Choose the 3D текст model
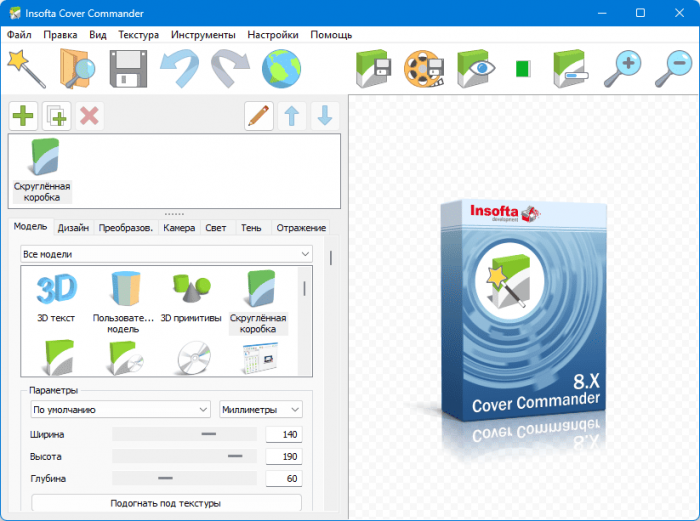The image size is (700, 521). pyautogui.click(x=56, y=298)
